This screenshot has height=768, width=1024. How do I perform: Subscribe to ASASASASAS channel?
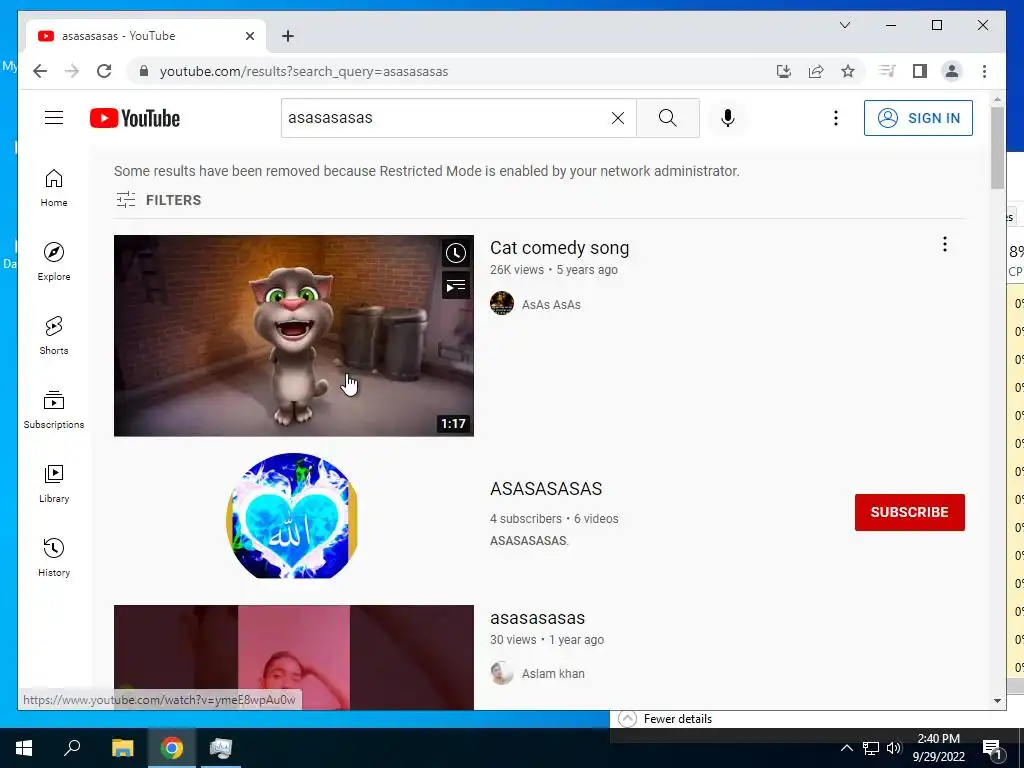click(909, 512)
